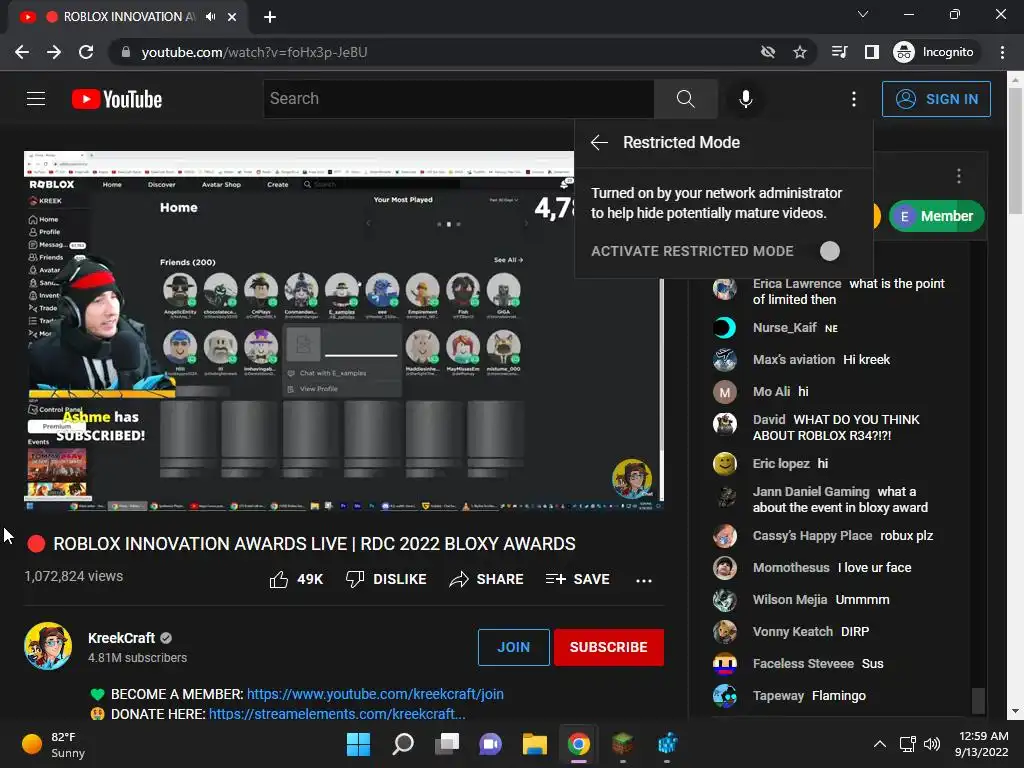Screen dimensions: 1024x768
Task: Click the search magnifier button
Action: click(685, 99)
